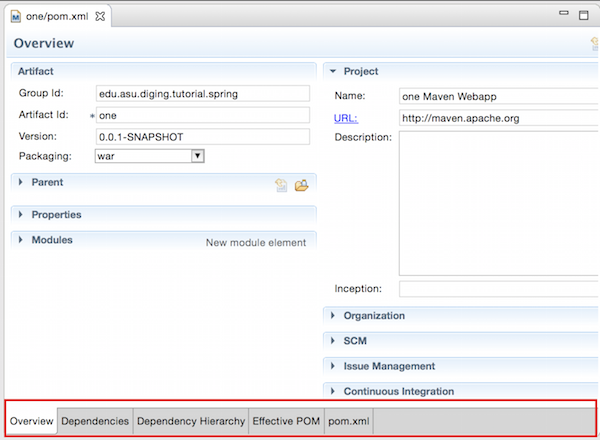600x440 pixels.
Task: Click the Group Id input field
Action: pyautogui.click(x=203, y=94)
